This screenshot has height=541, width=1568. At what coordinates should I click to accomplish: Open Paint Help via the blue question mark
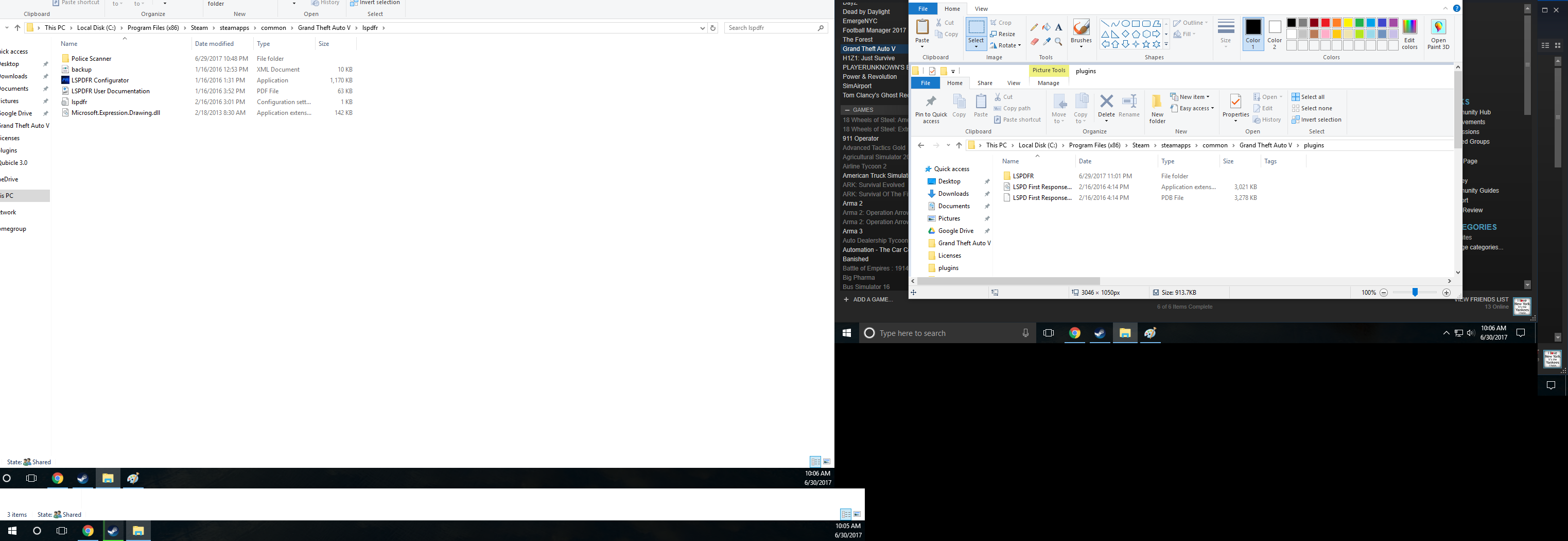click(1457, 9)
